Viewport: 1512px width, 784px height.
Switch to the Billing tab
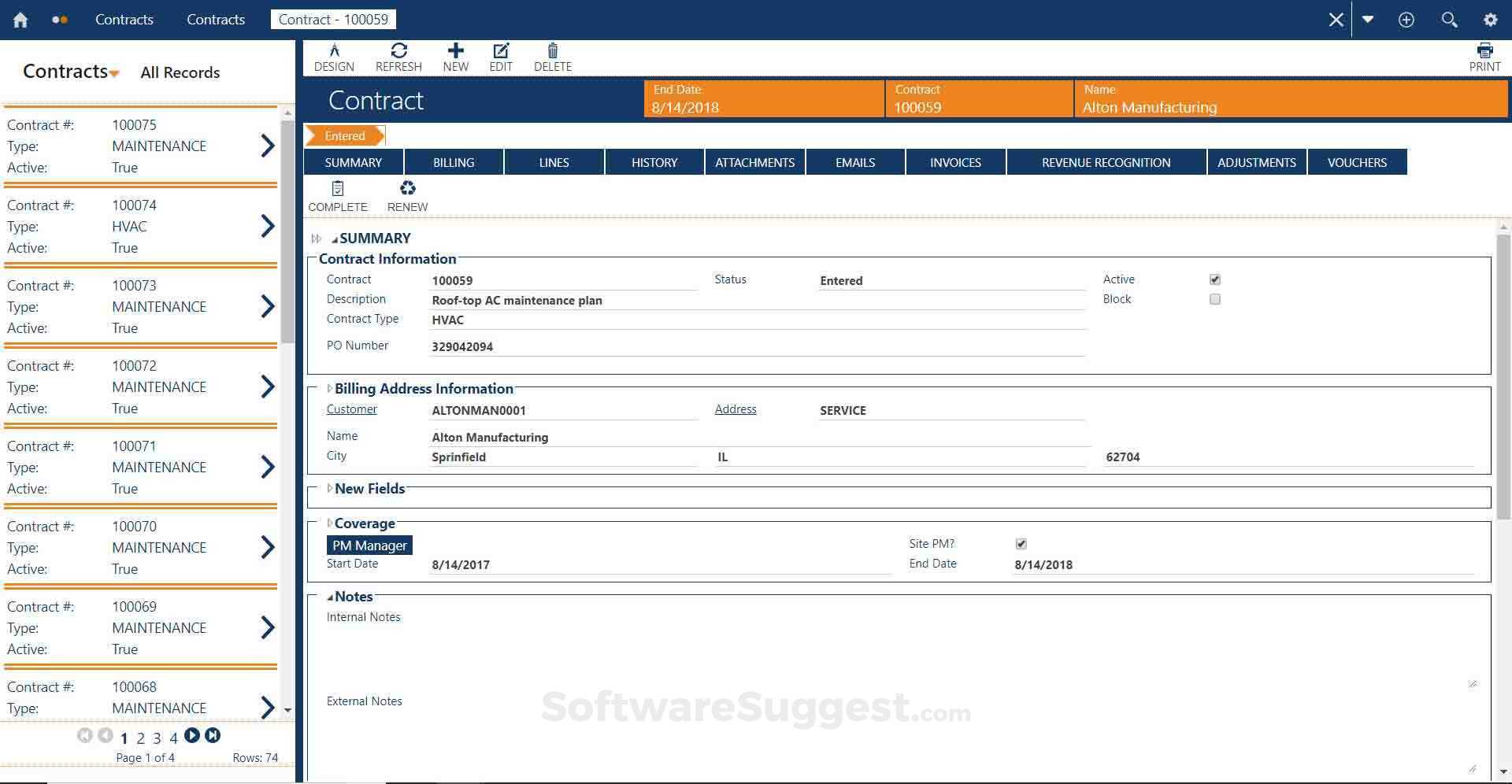click(x=454, y=162)
